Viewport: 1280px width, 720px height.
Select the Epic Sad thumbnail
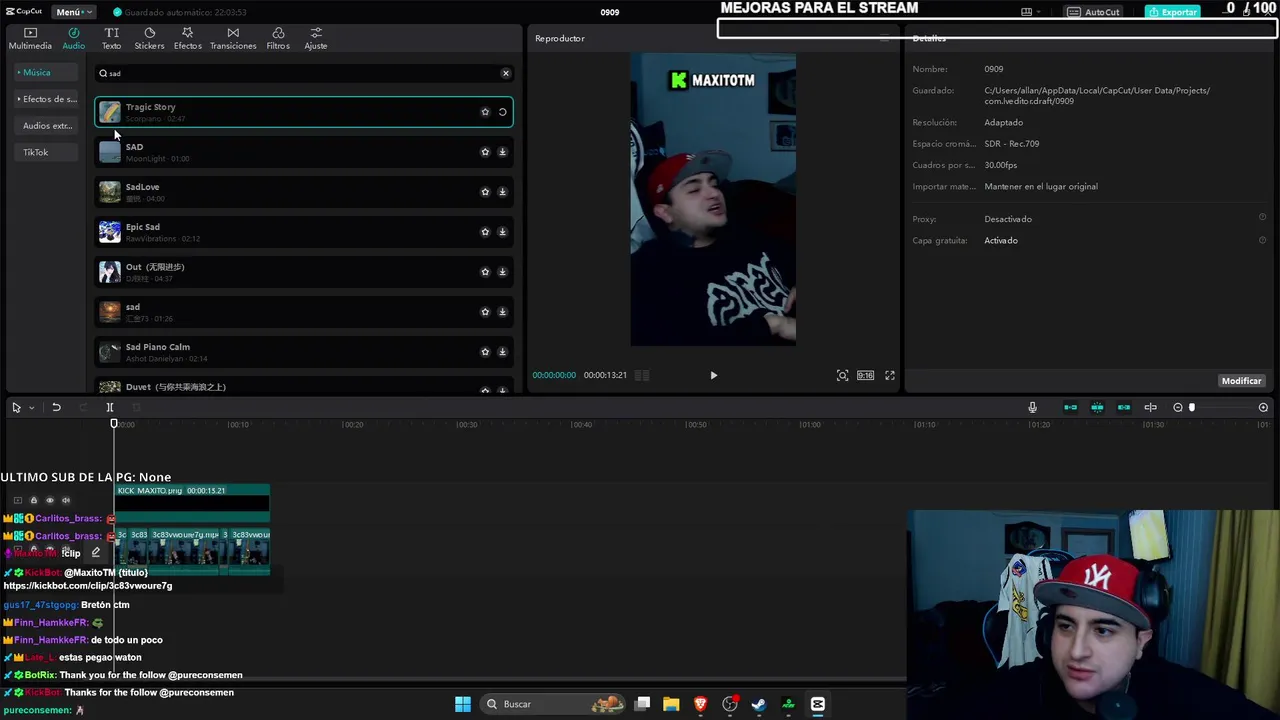click(110, 232)
